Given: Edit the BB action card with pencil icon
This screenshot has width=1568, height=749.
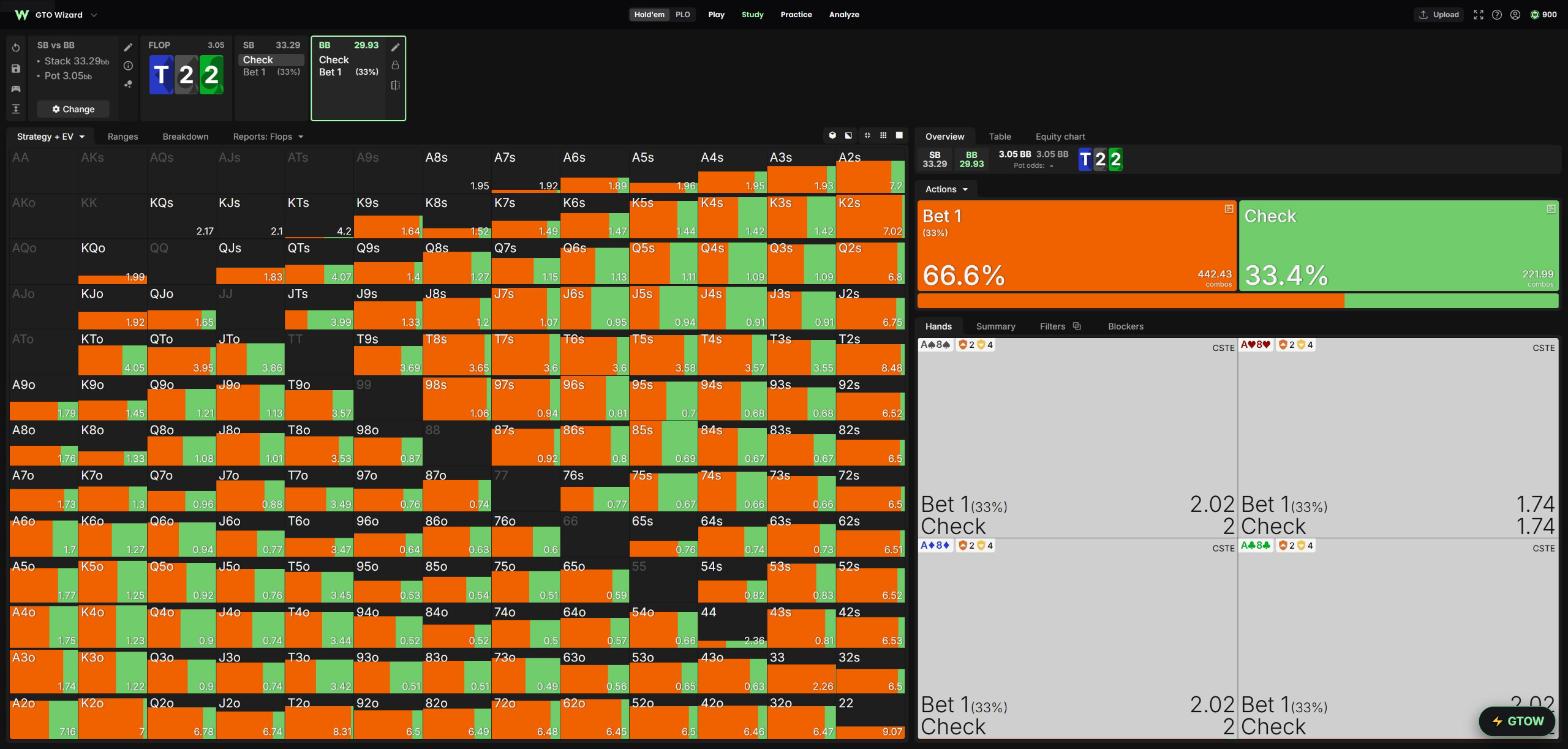Looking at the screenshot, I should pos(395,47).
